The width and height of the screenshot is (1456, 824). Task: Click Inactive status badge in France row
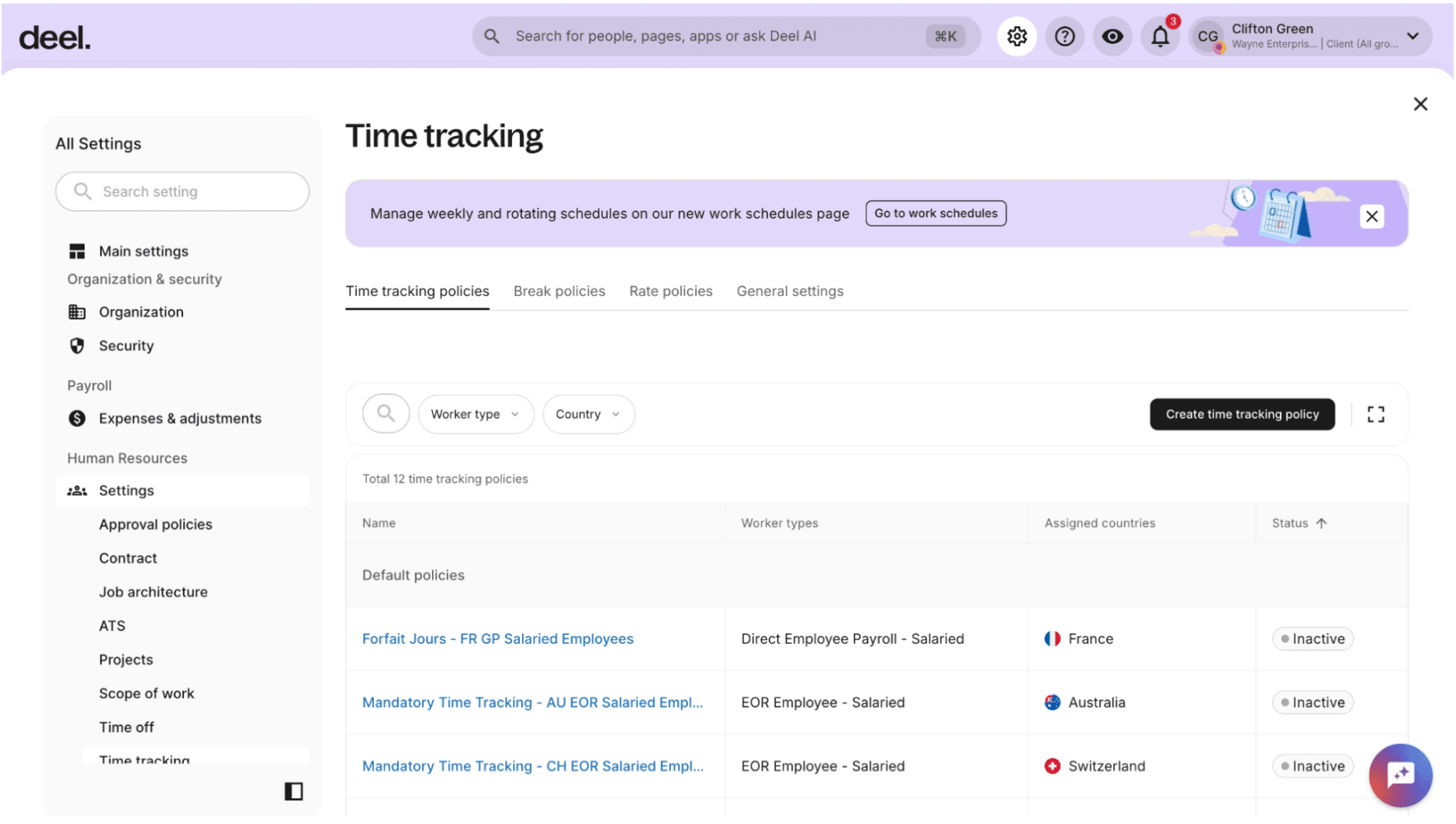[x=1313, y=639]
